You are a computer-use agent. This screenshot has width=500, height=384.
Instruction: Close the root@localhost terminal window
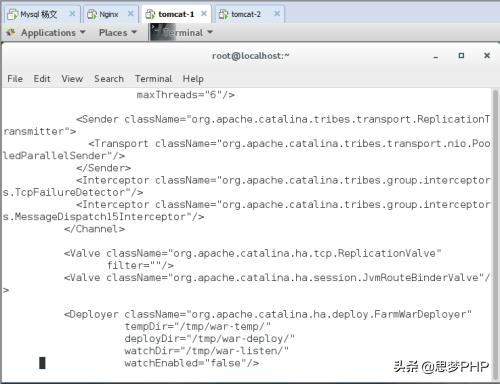487,55
